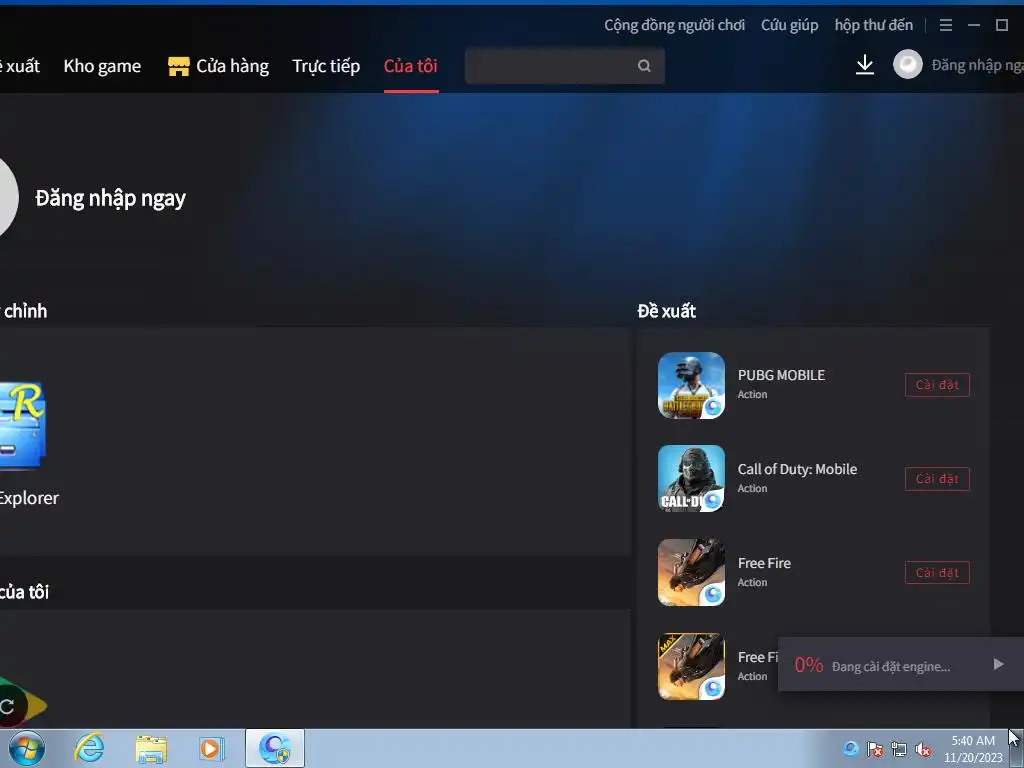Click the PUBG MOBILE title text

pos(781,376)
